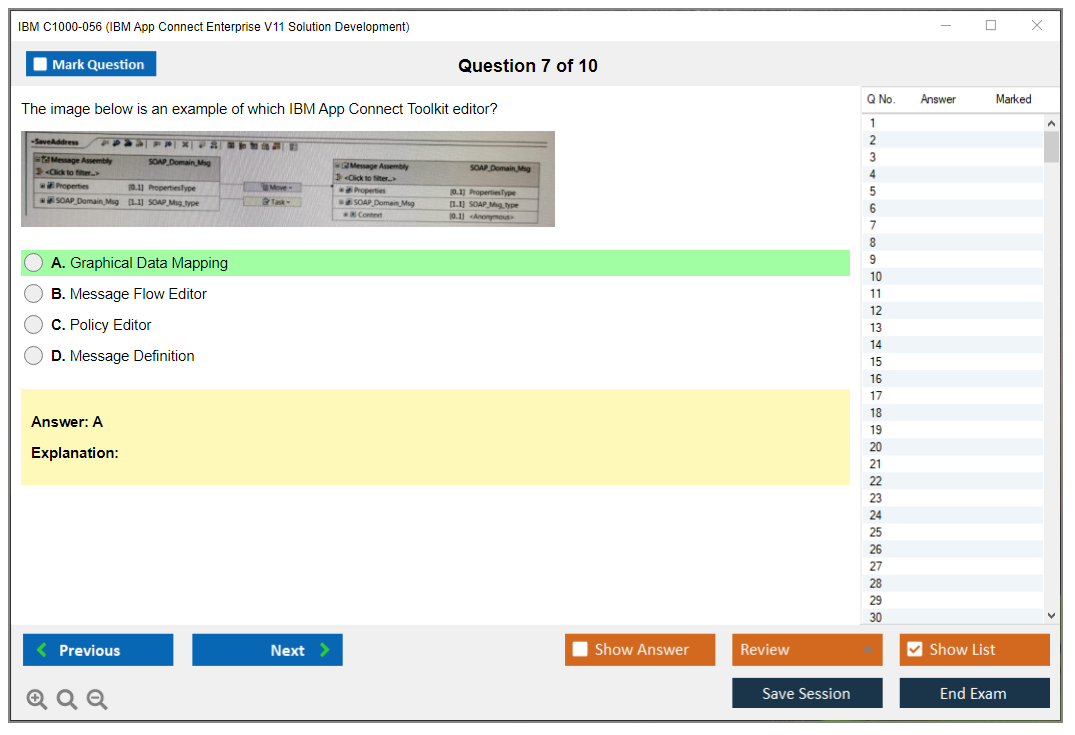Viewport: 1075px width, 735px height.
Task: Go to the Previous question
Action: click(x=98, y=650)
